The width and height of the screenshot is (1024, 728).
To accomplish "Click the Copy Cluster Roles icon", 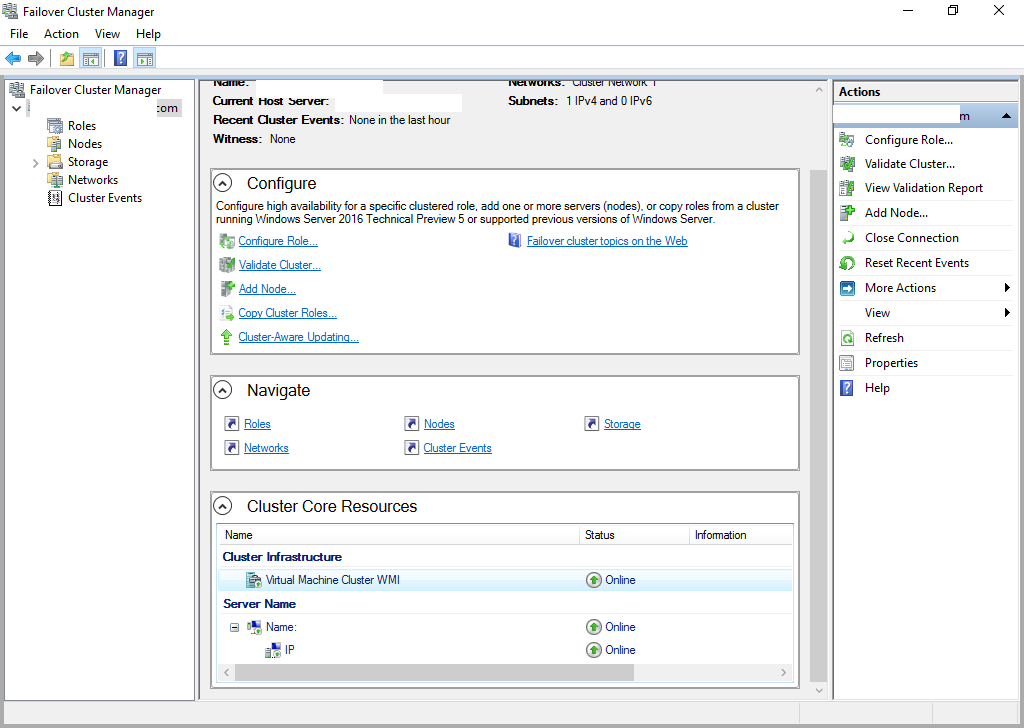I will point(227,313).
